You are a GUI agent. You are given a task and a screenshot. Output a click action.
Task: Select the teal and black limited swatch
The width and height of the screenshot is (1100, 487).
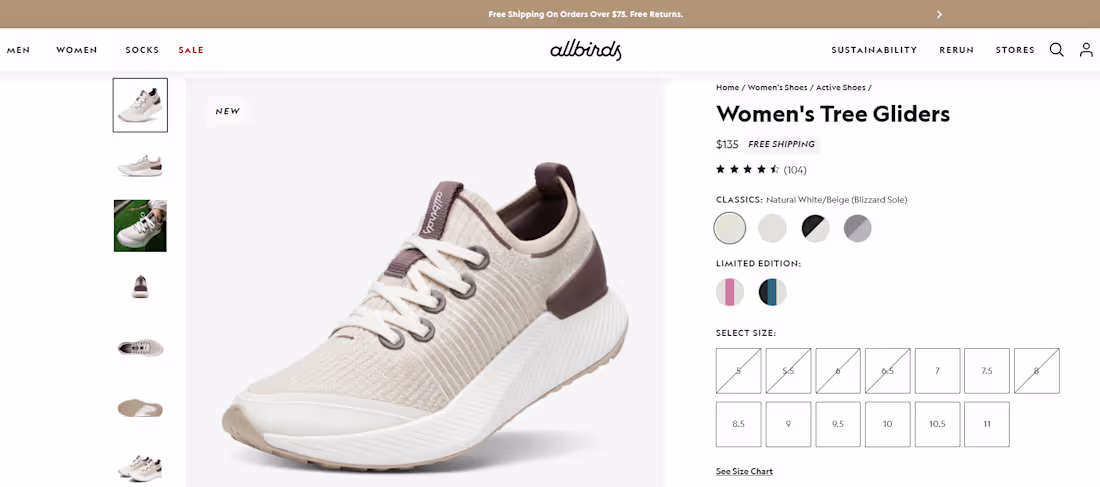[x=772, y=292]
